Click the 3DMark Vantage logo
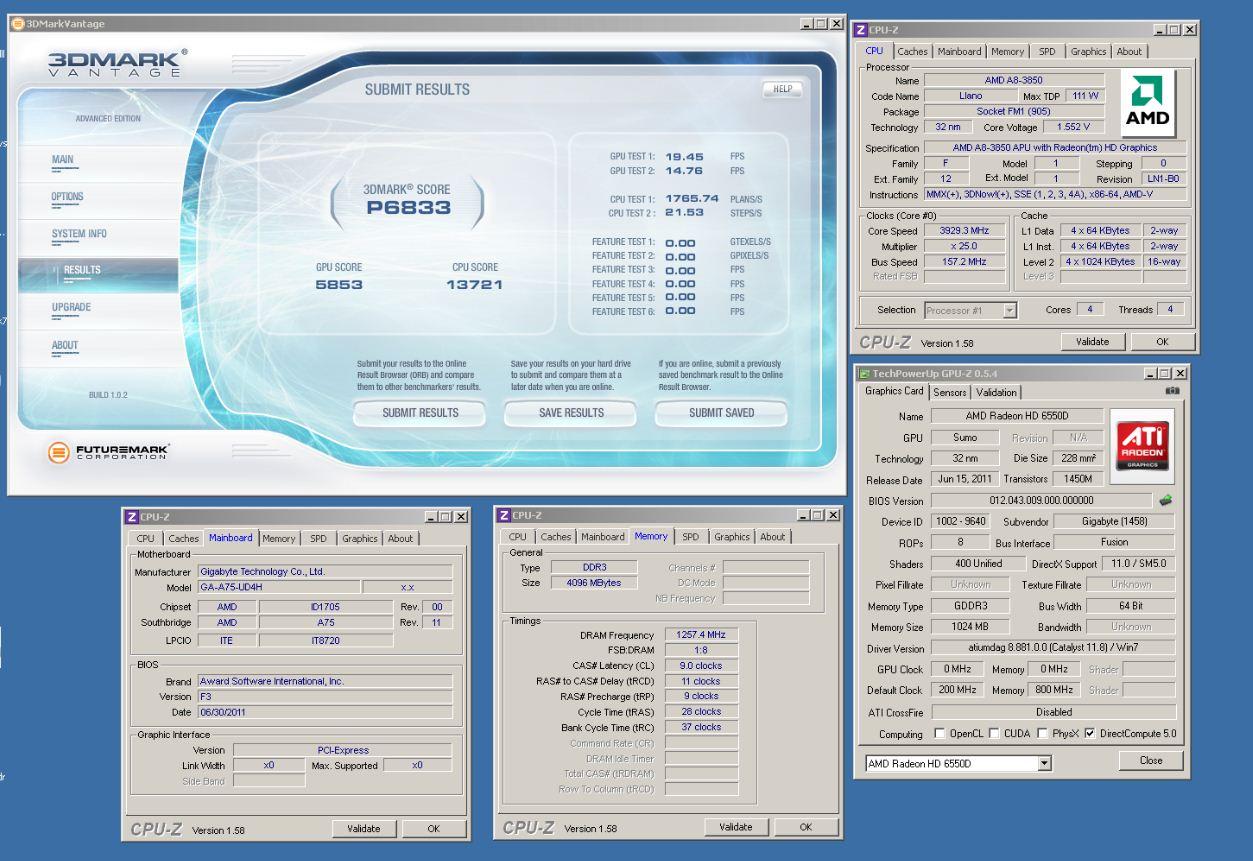Image resolution: width=1253 pixels, height=861 pixels. point(118,63)
